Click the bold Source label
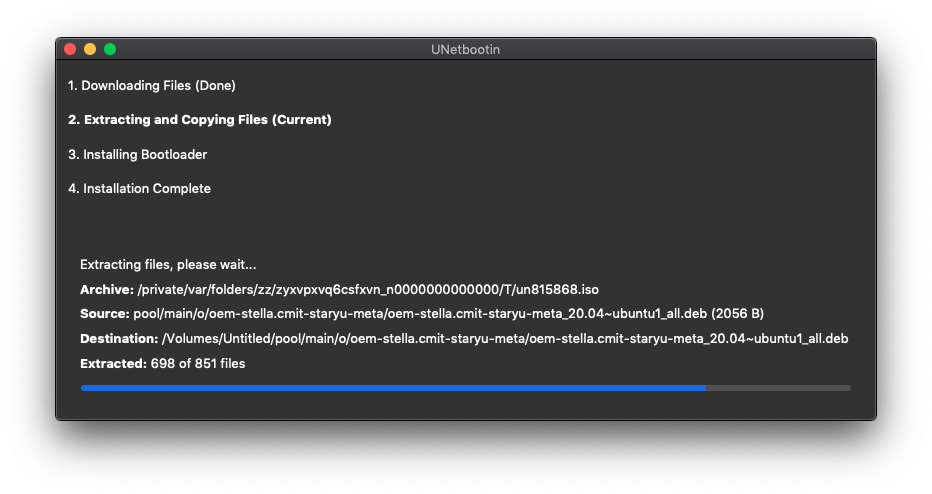The height and width of the screenshot is (494, 932). pyautogui.click(x=105, y=314)
